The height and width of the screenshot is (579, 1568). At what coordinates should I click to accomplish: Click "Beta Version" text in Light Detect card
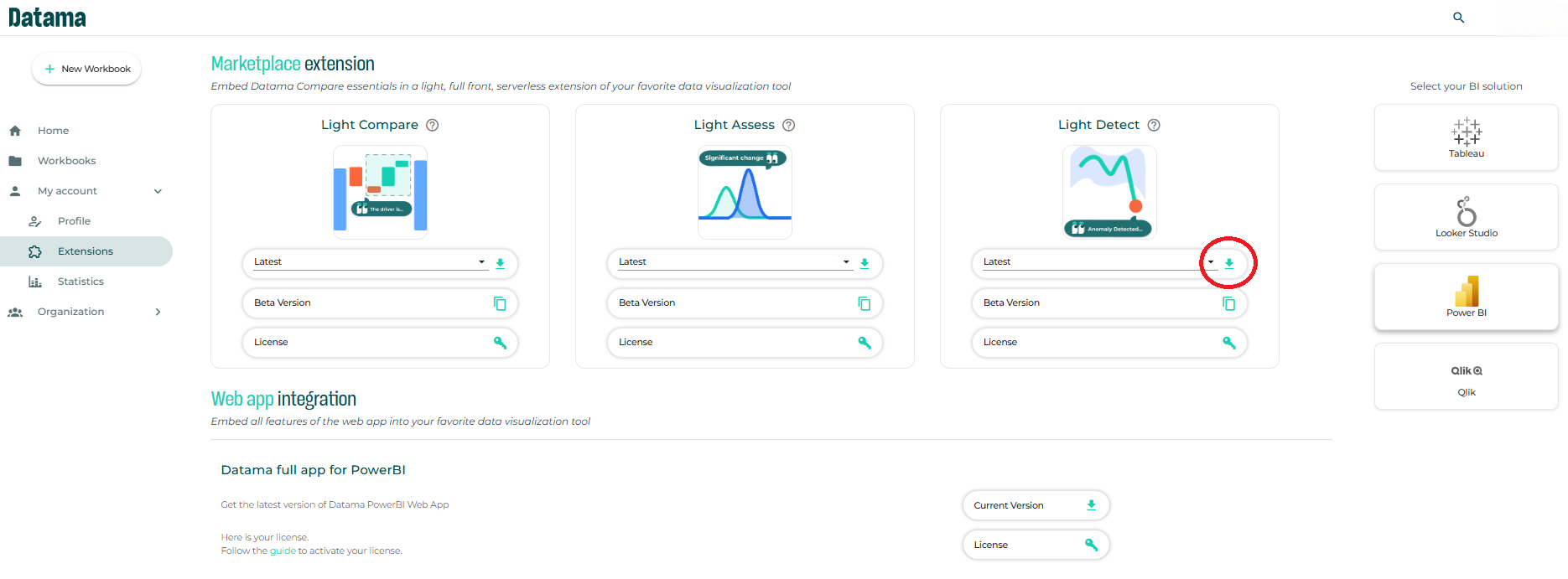(x=1011, y=303)
